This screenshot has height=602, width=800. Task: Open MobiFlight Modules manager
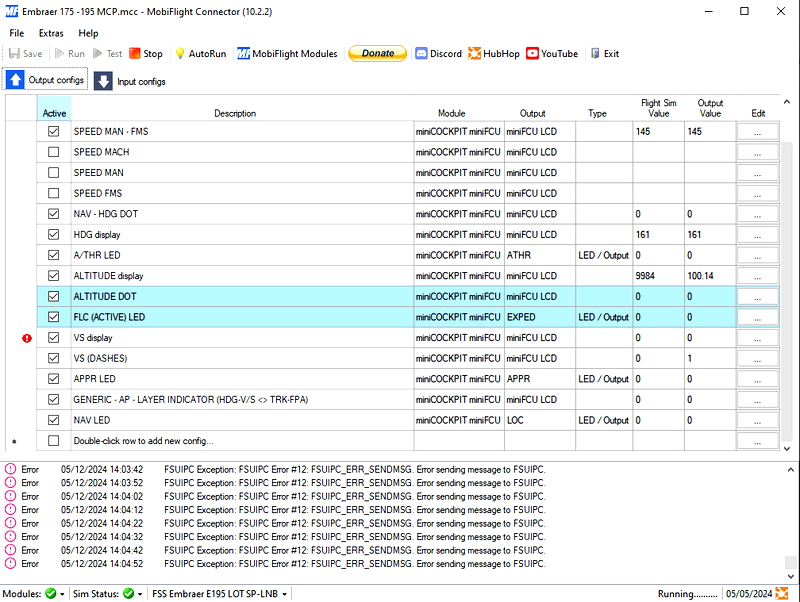[286, 54]
